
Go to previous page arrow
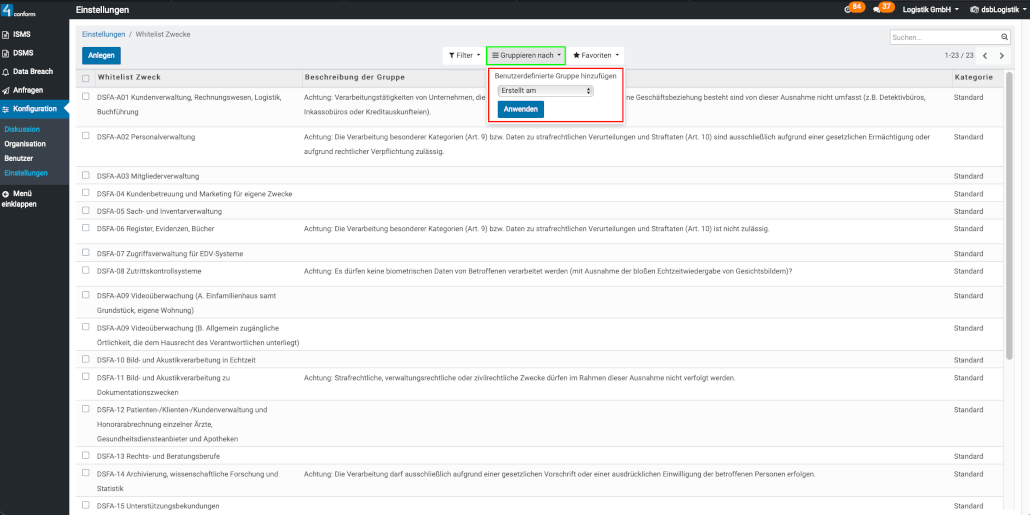[x=986, y=56]
